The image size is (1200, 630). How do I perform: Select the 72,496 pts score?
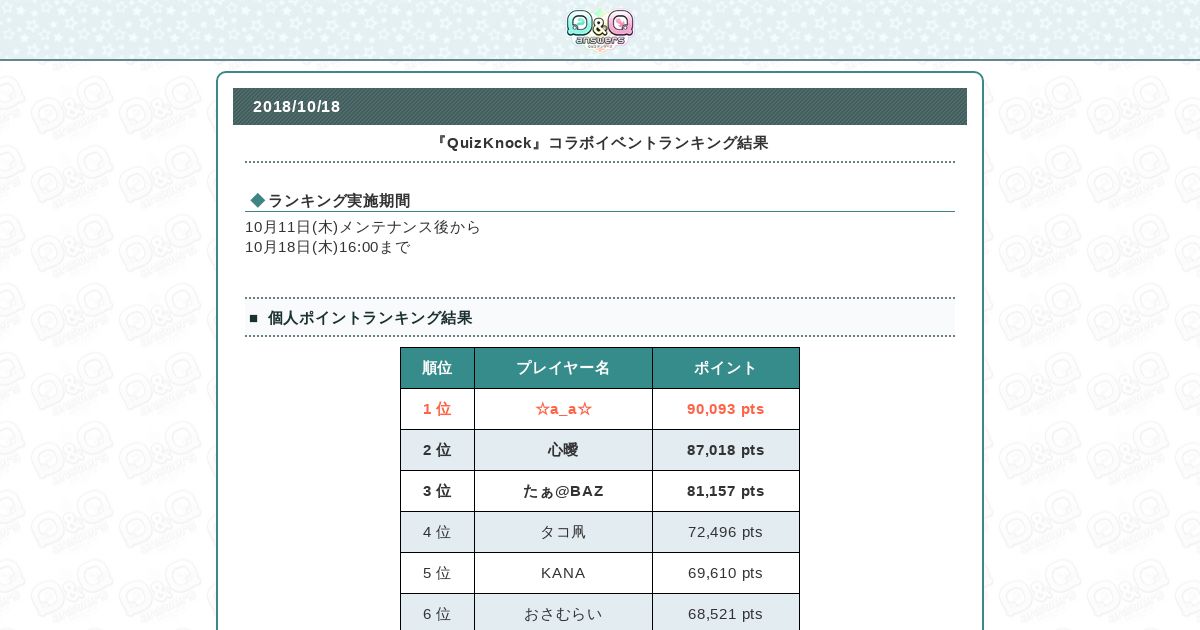click(x=726, y=532)
